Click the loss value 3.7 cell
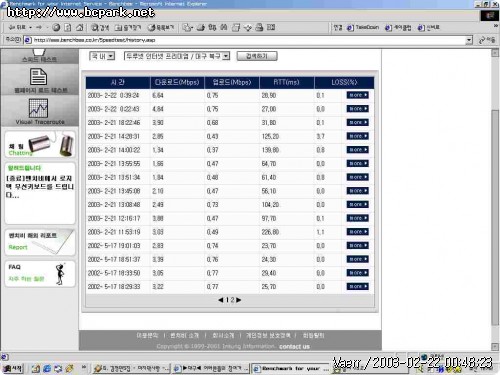The image size is (500, 375). coord(320,136)
